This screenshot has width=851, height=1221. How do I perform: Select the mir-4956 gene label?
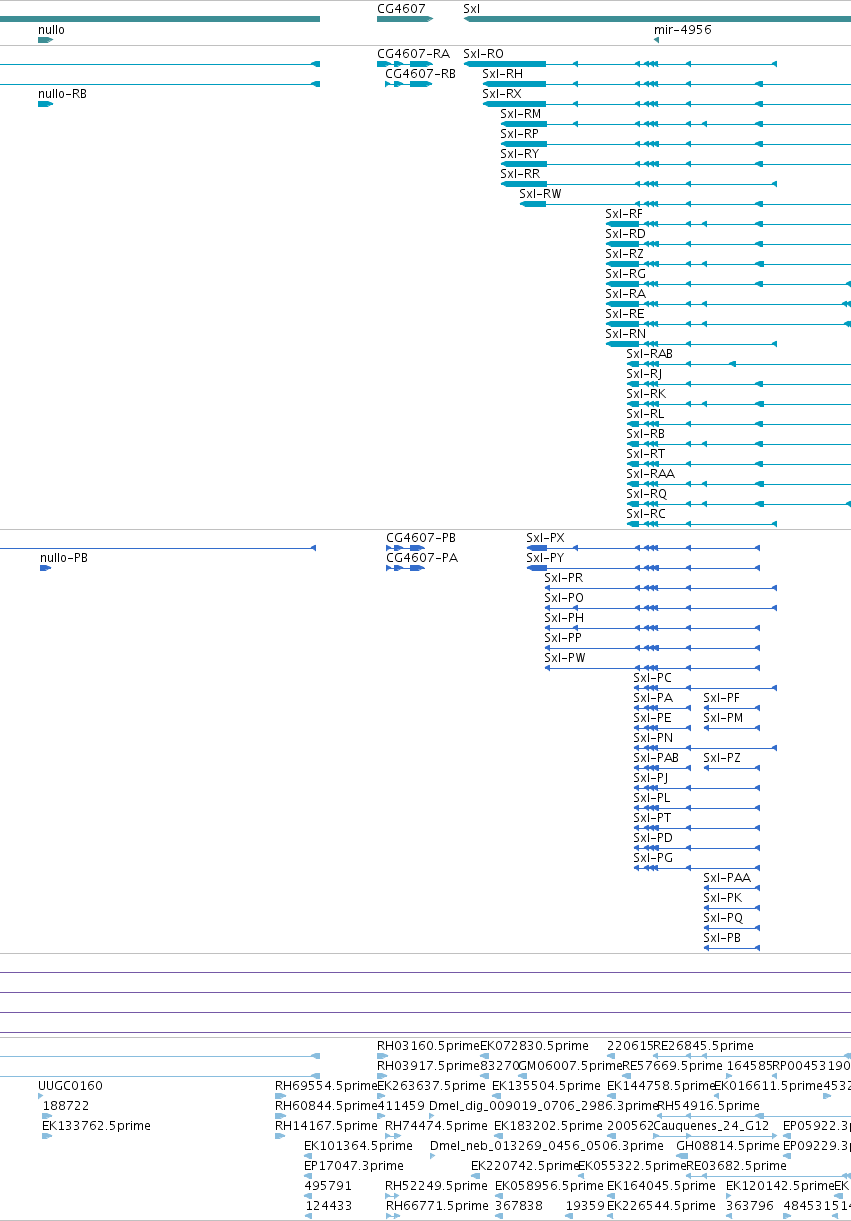(x=682, y=30)
